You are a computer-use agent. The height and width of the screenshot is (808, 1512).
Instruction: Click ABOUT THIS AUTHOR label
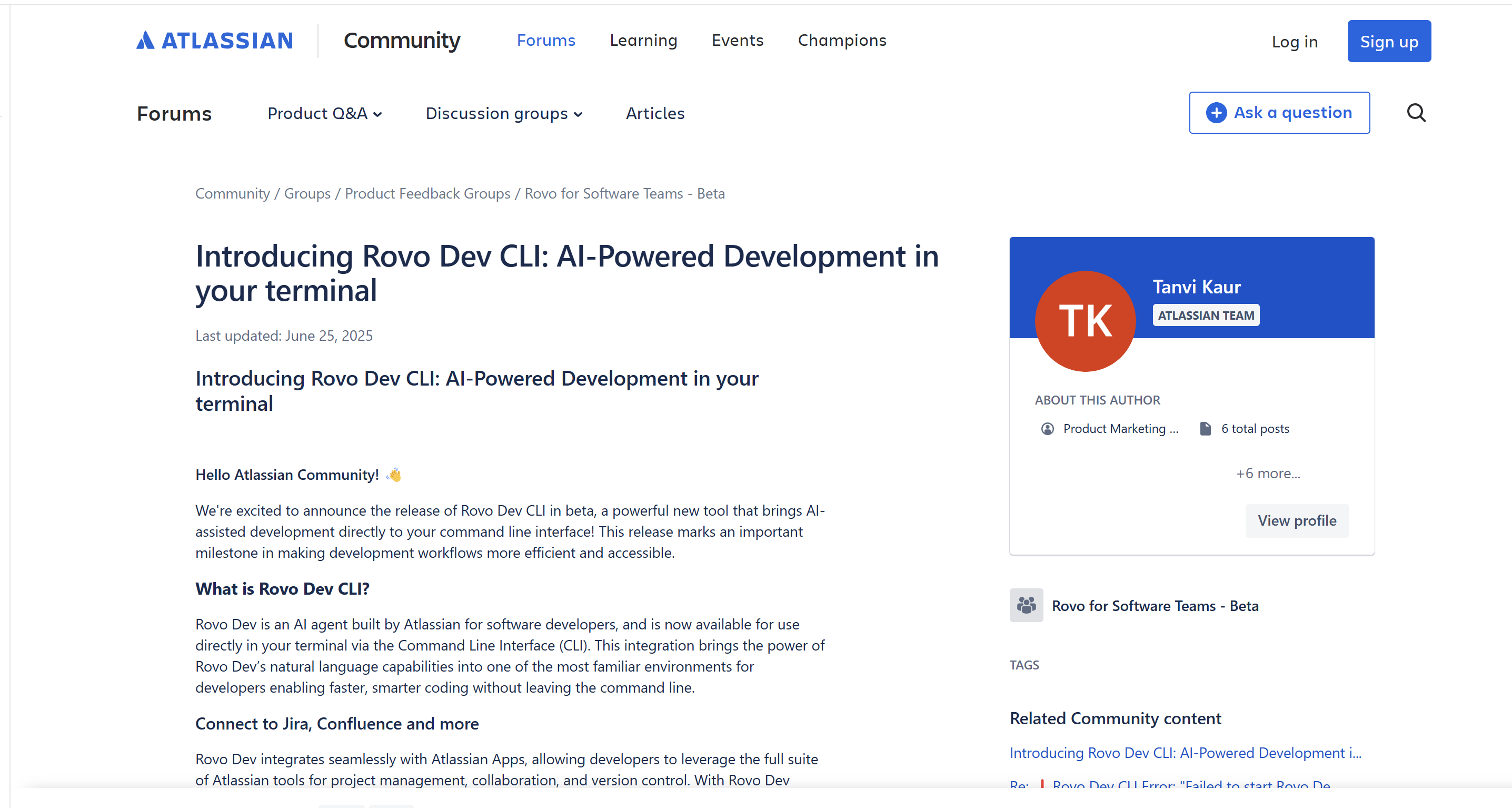[x=1097, y=400]
